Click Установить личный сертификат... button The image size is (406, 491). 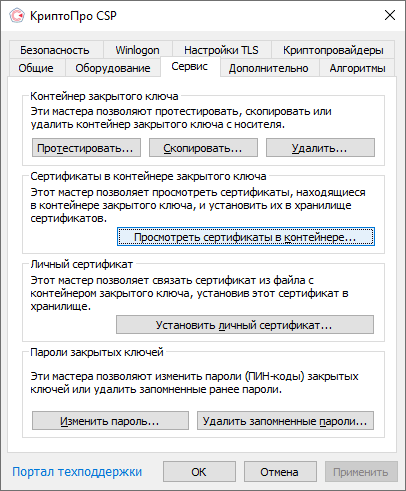(x=245, y=325)
